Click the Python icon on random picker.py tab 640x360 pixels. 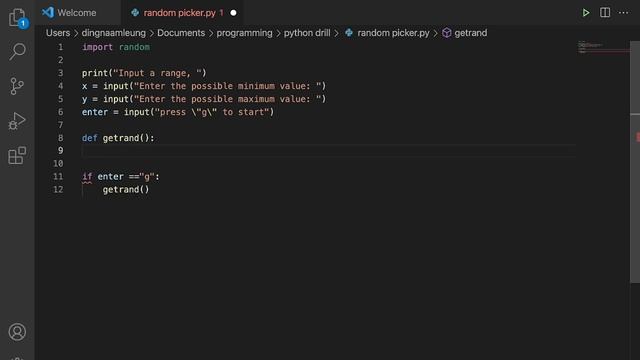click(135, 13)
